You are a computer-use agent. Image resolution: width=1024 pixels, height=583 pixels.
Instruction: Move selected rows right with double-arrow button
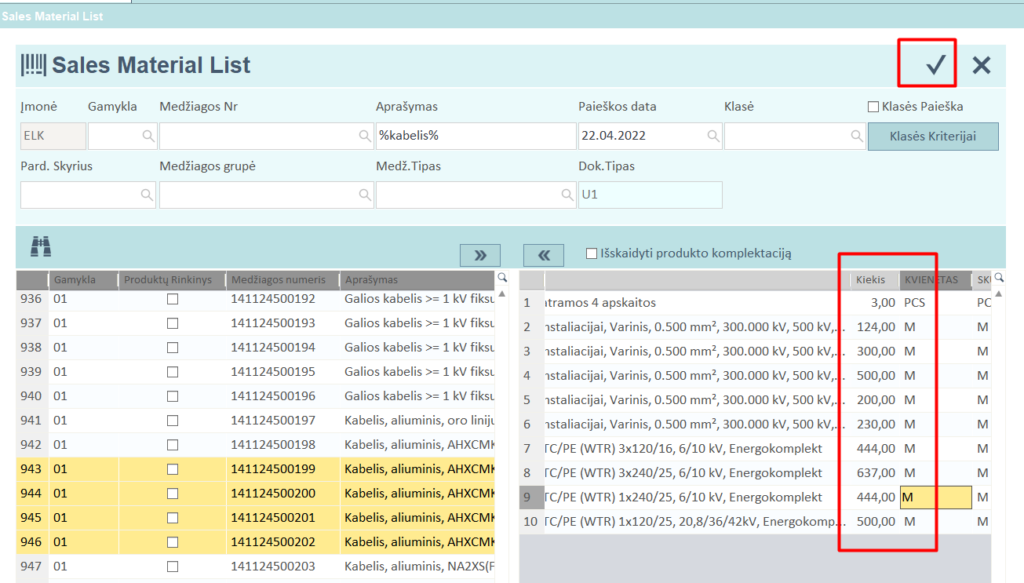[x=480, y=254]
